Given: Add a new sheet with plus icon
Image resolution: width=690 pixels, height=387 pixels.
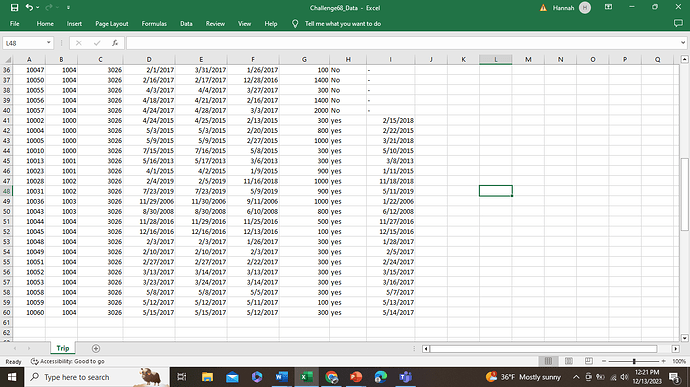Looking at the screenshot, I should pyautogui.click(x=95, y=348).
